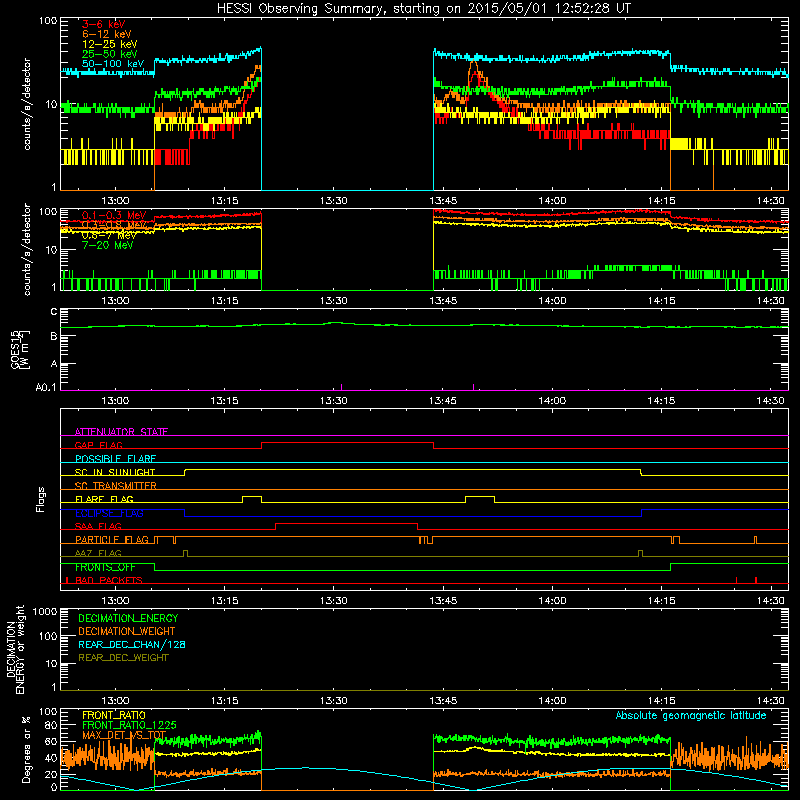Click the AAZ_FLAG label

point(98,553)
